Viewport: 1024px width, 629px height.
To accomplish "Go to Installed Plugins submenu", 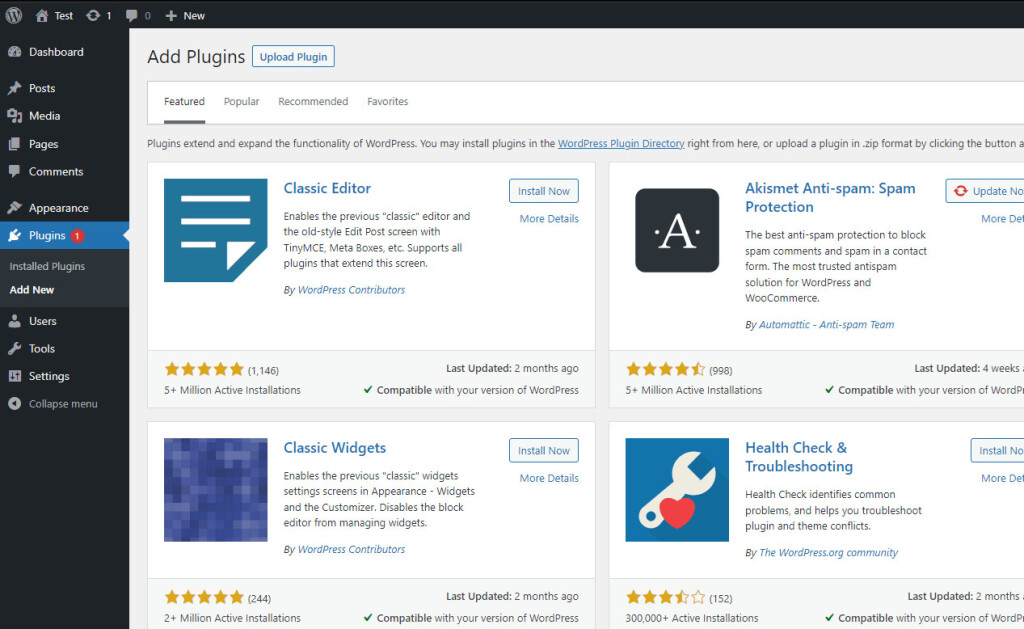I will click(x=47, y=266).
